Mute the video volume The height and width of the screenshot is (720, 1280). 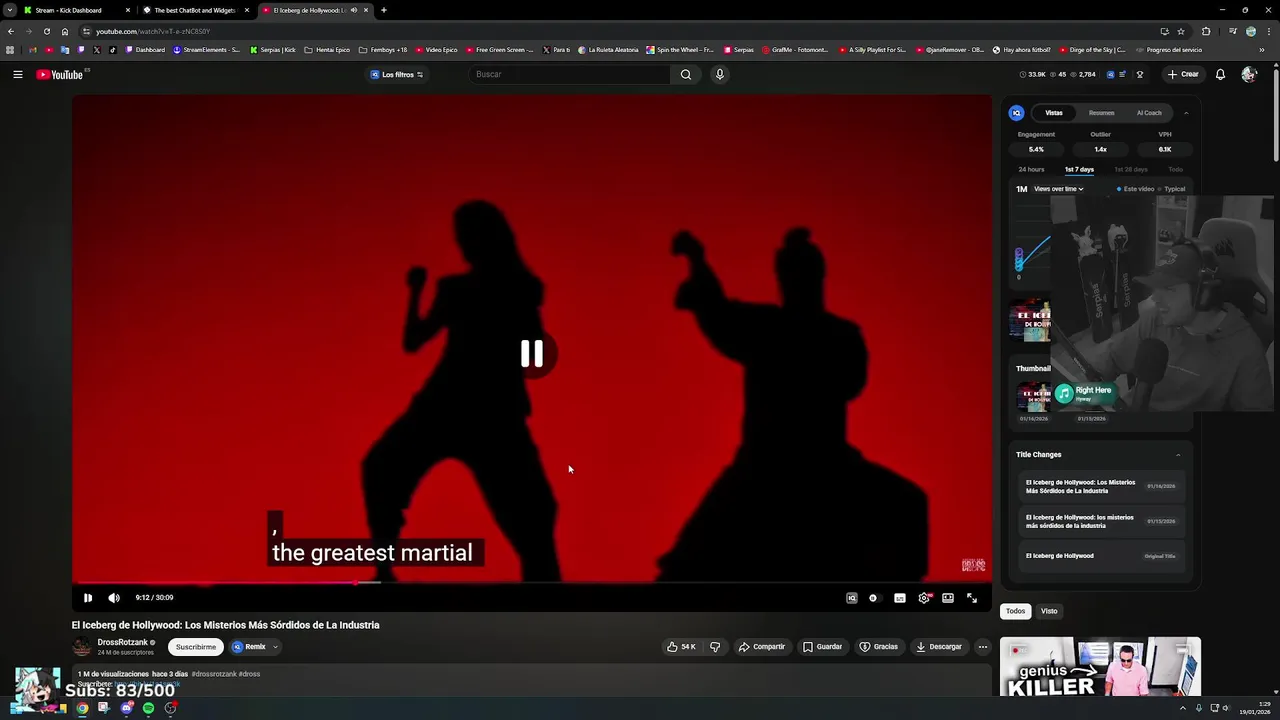(x=114, y=598)
